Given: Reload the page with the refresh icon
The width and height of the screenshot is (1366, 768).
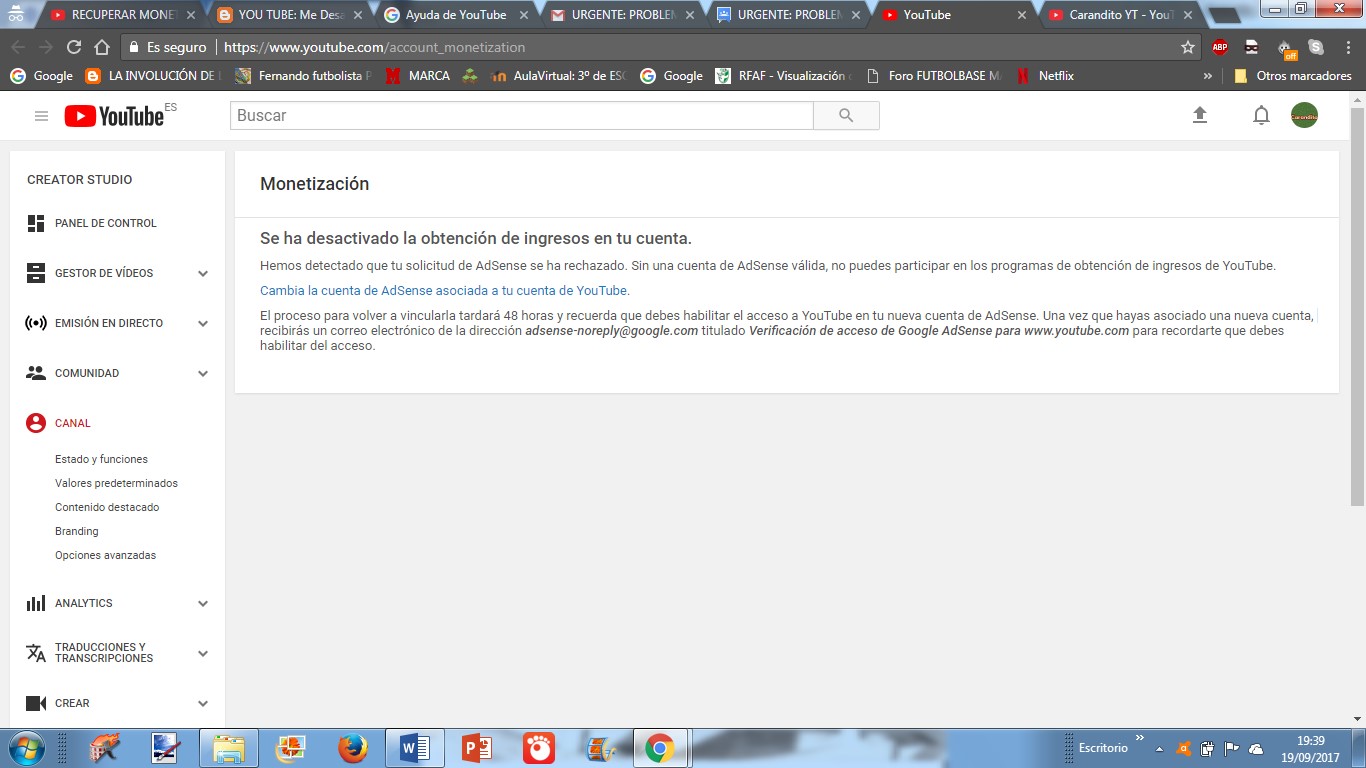Looking at the screenshot, I should (x=74, y=47).
